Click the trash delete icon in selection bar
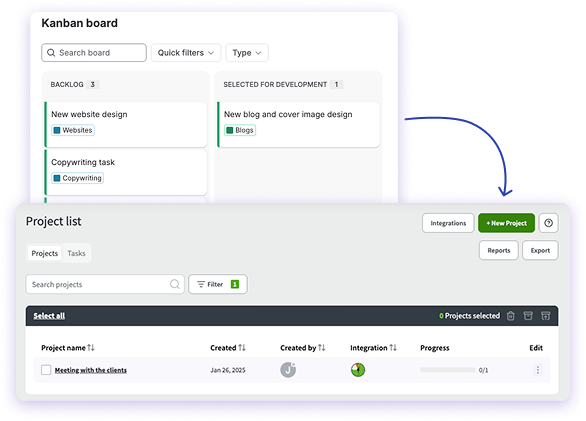 510,316
